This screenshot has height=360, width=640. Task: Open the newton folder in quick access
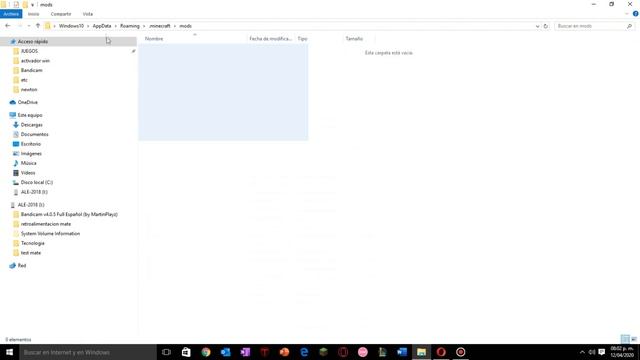[29, 89]
